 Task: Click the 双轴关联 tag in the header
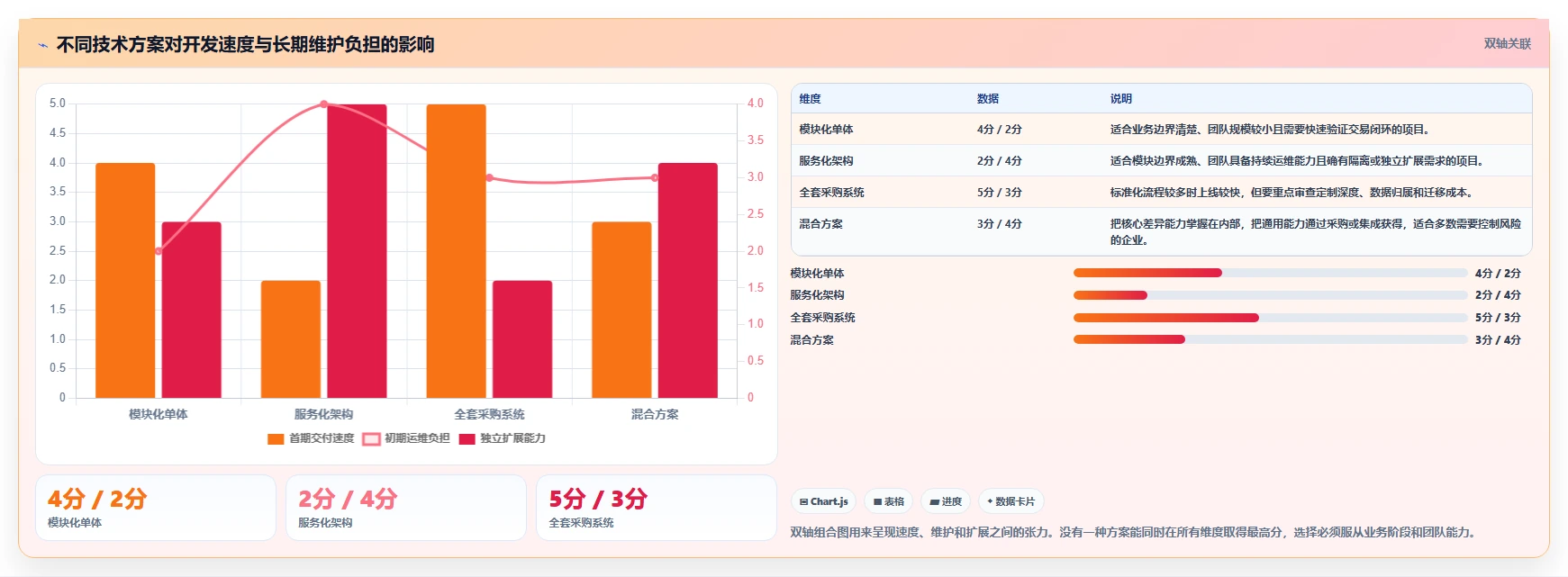1508,43
